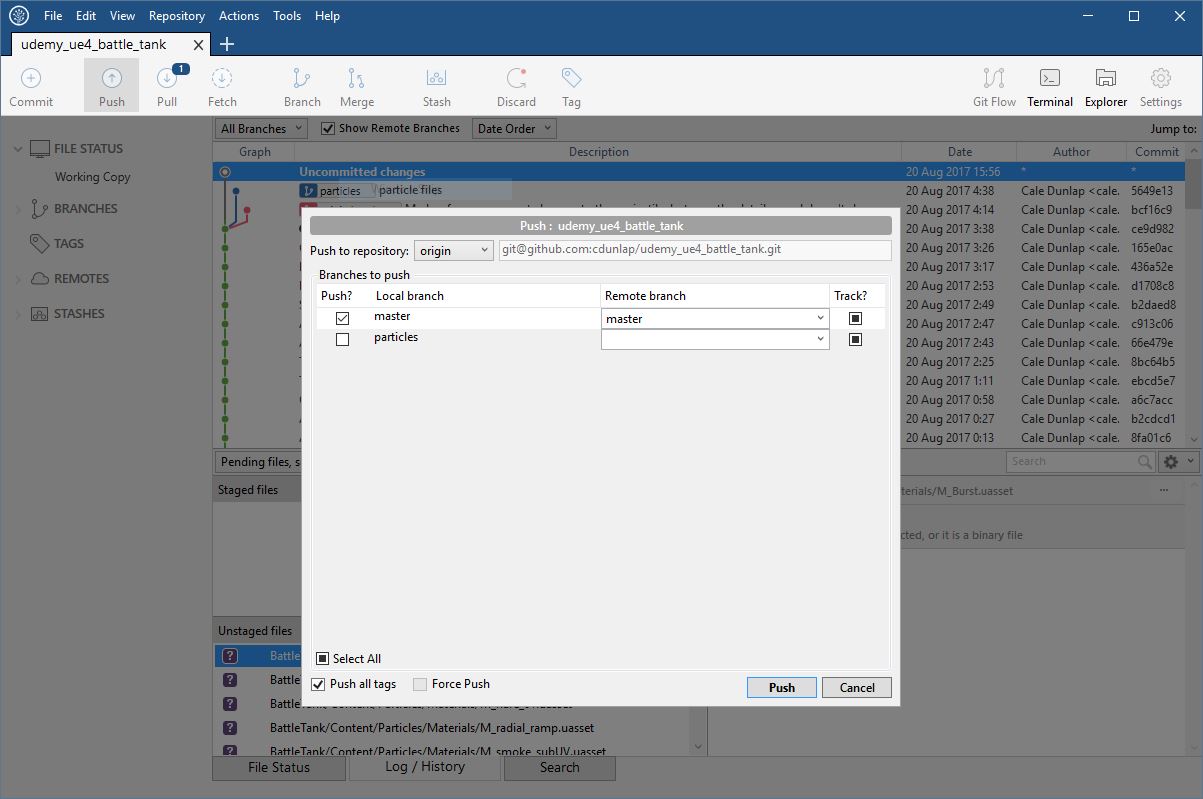Viewport: 1203px width, 799px height.
Task: Click the remote repository URL field
Action: coord(695,250)
